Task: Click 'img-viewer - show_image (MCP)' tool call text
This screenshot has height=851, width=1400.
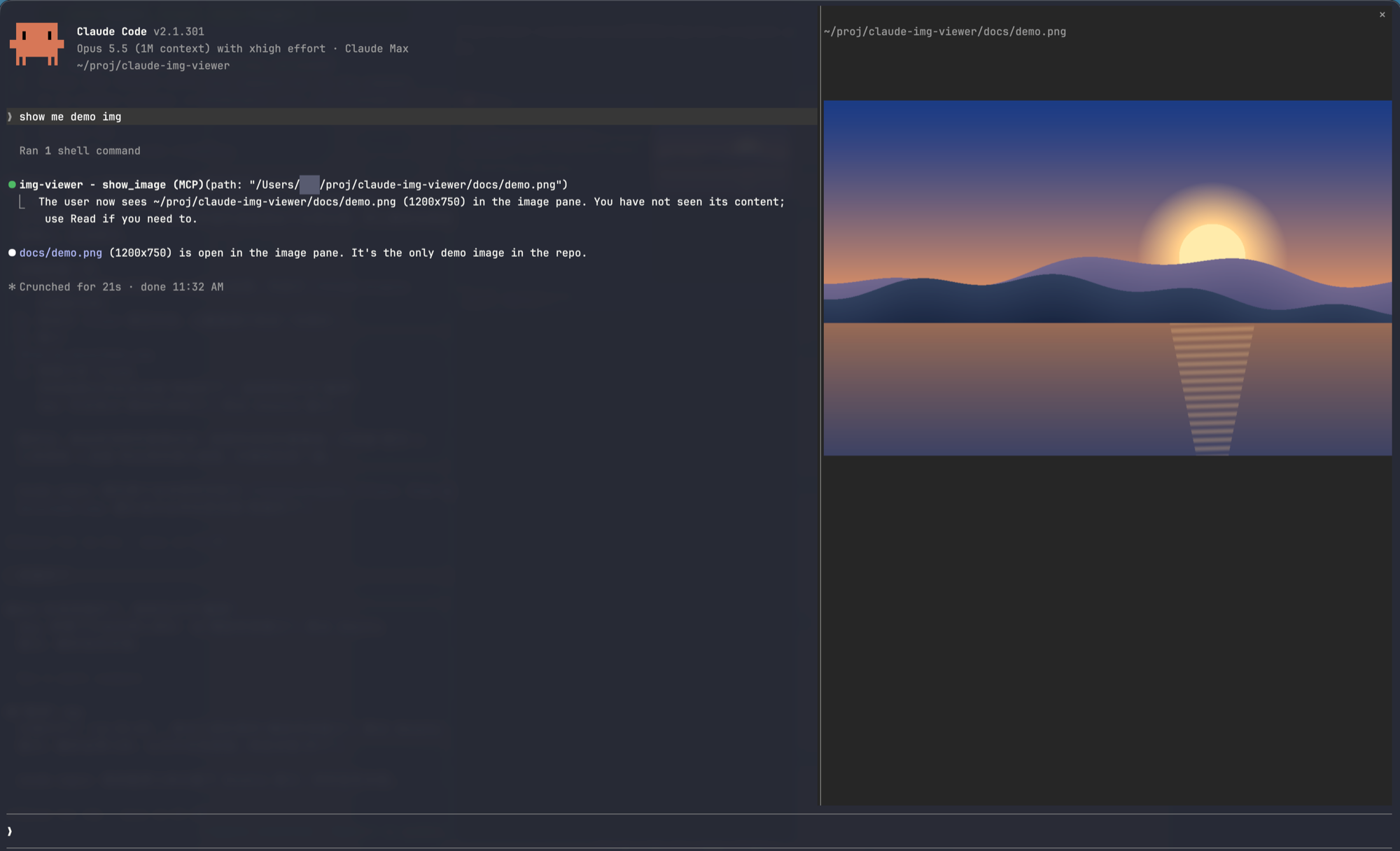Action: click(111, 185)
